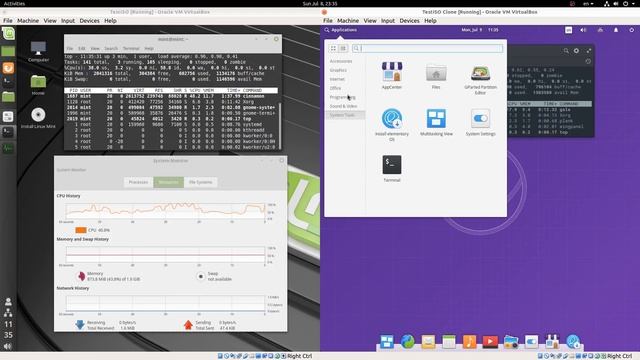Click the Mint panel clock showing 11 35
640x360 pixels.
[x=8, y=329]
